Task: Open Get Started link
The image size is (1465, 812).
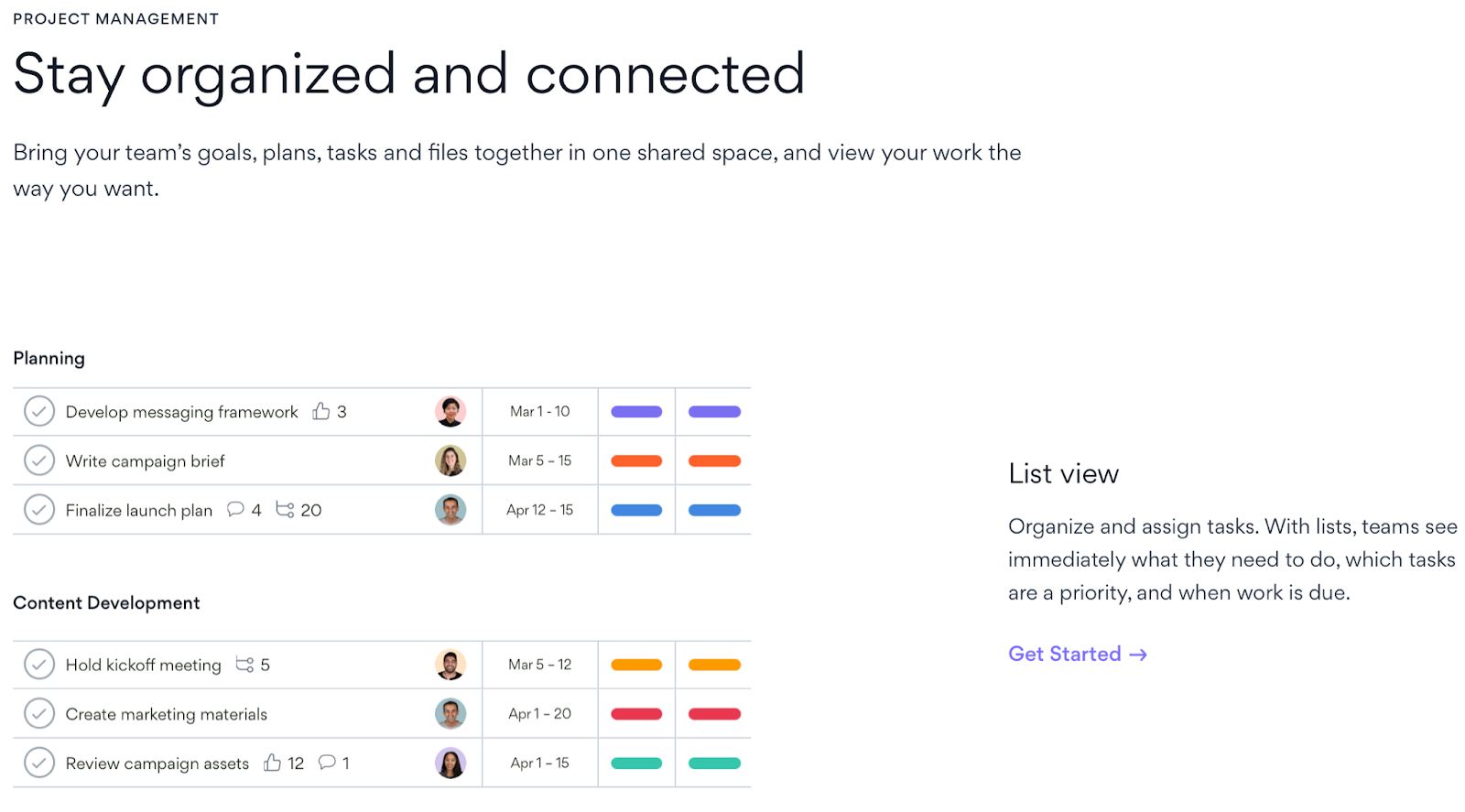Action: [x=1077, y=655]
